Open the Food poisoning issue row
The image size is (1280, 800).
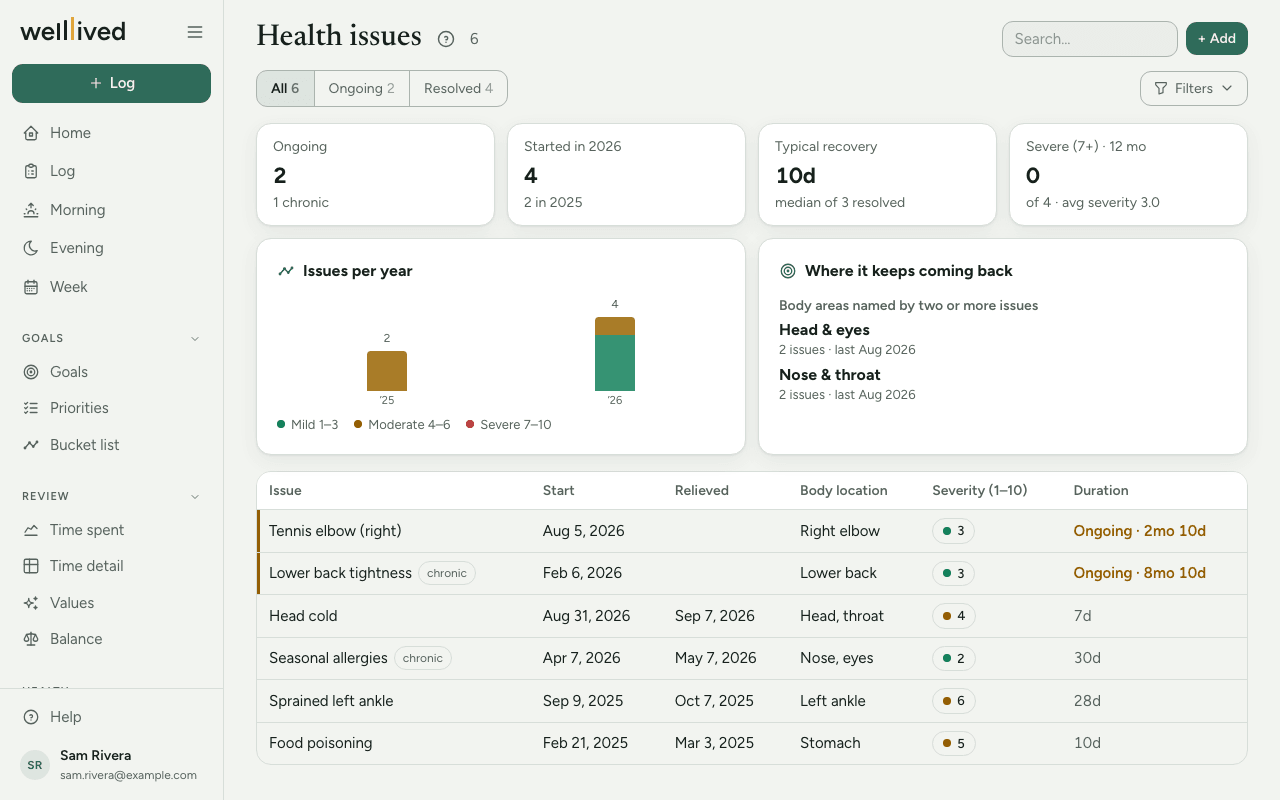coord(752,743)
